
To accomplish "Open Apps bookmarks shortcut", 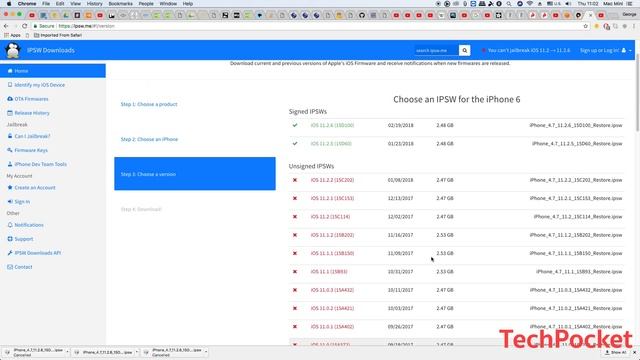I will [12, 35].
